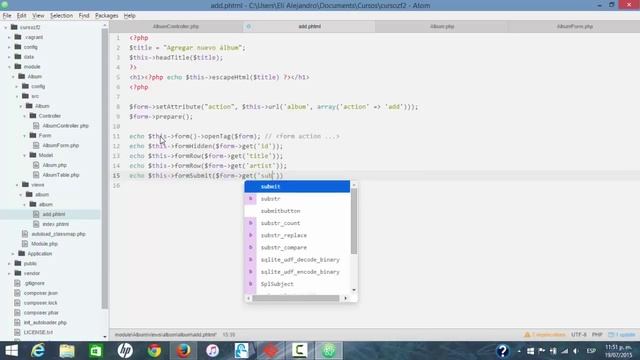Click the ESP language indicator in tray
The image size is (640, 360).
(x=591, y=351)
